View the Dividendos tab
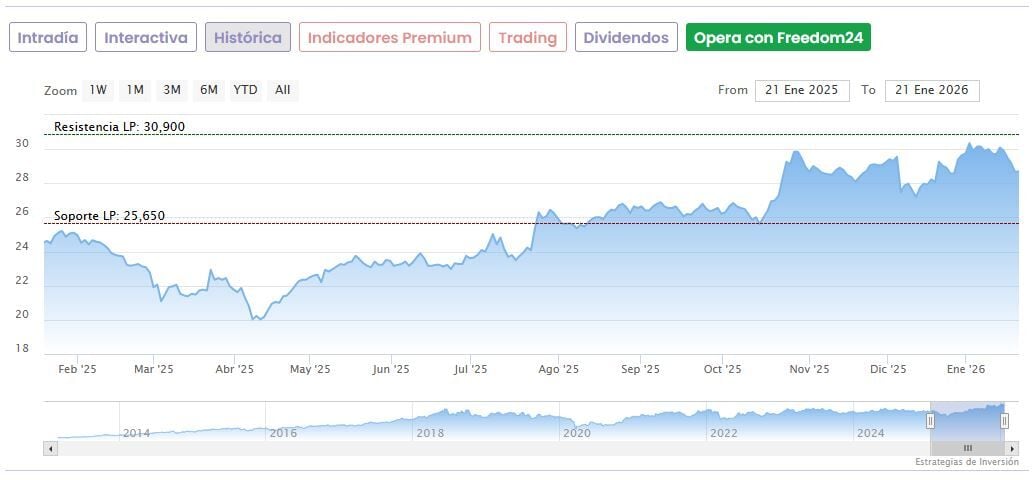The height and width of the screenshot is (480, 1036). pyautogui.click(x=626, y=38)
